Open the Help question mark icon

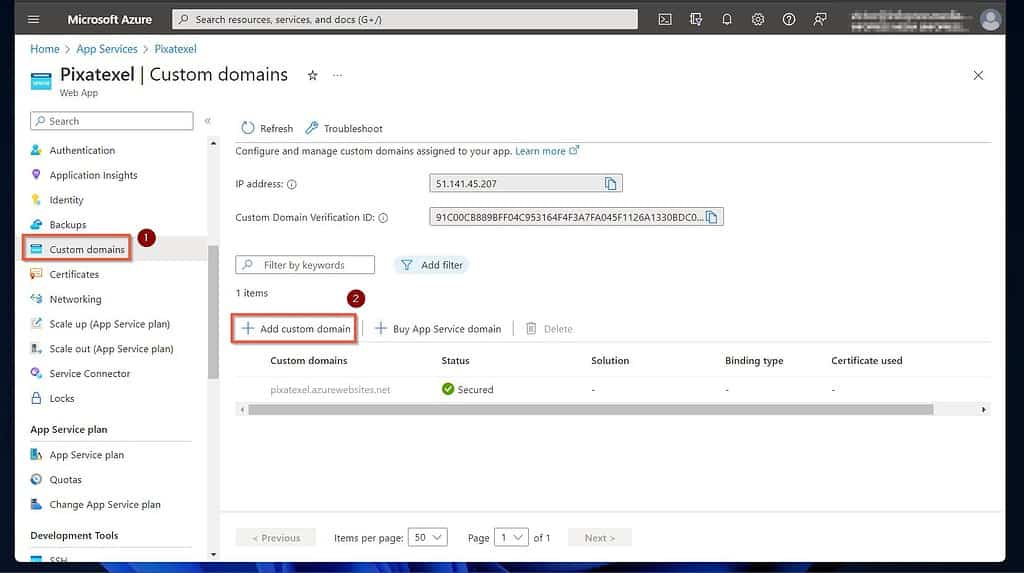coord(789,20)
